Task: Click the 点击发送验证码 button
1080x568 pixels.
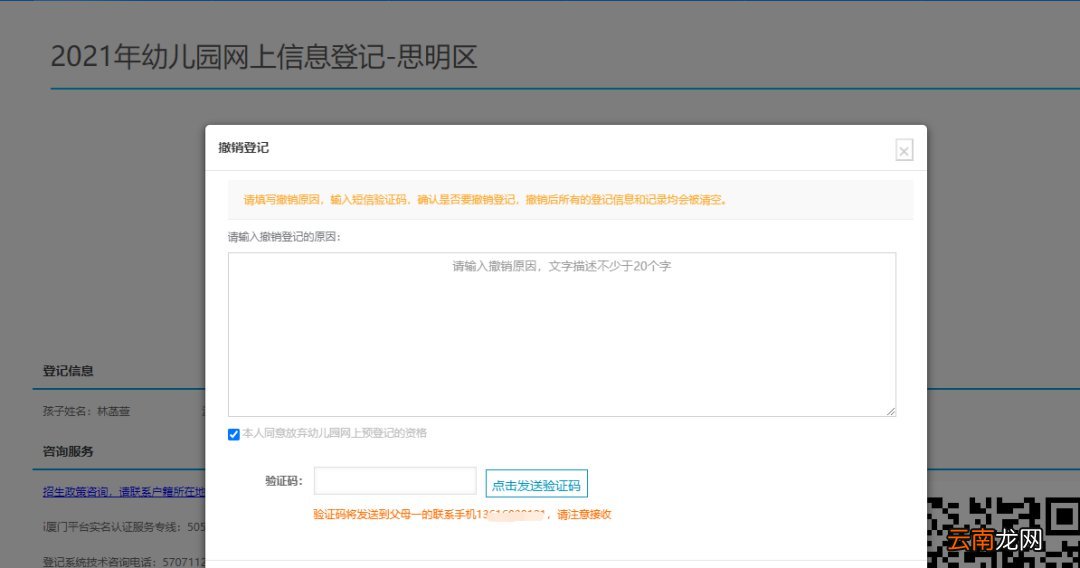Action: pyautogui.click(x=537, y=483)
